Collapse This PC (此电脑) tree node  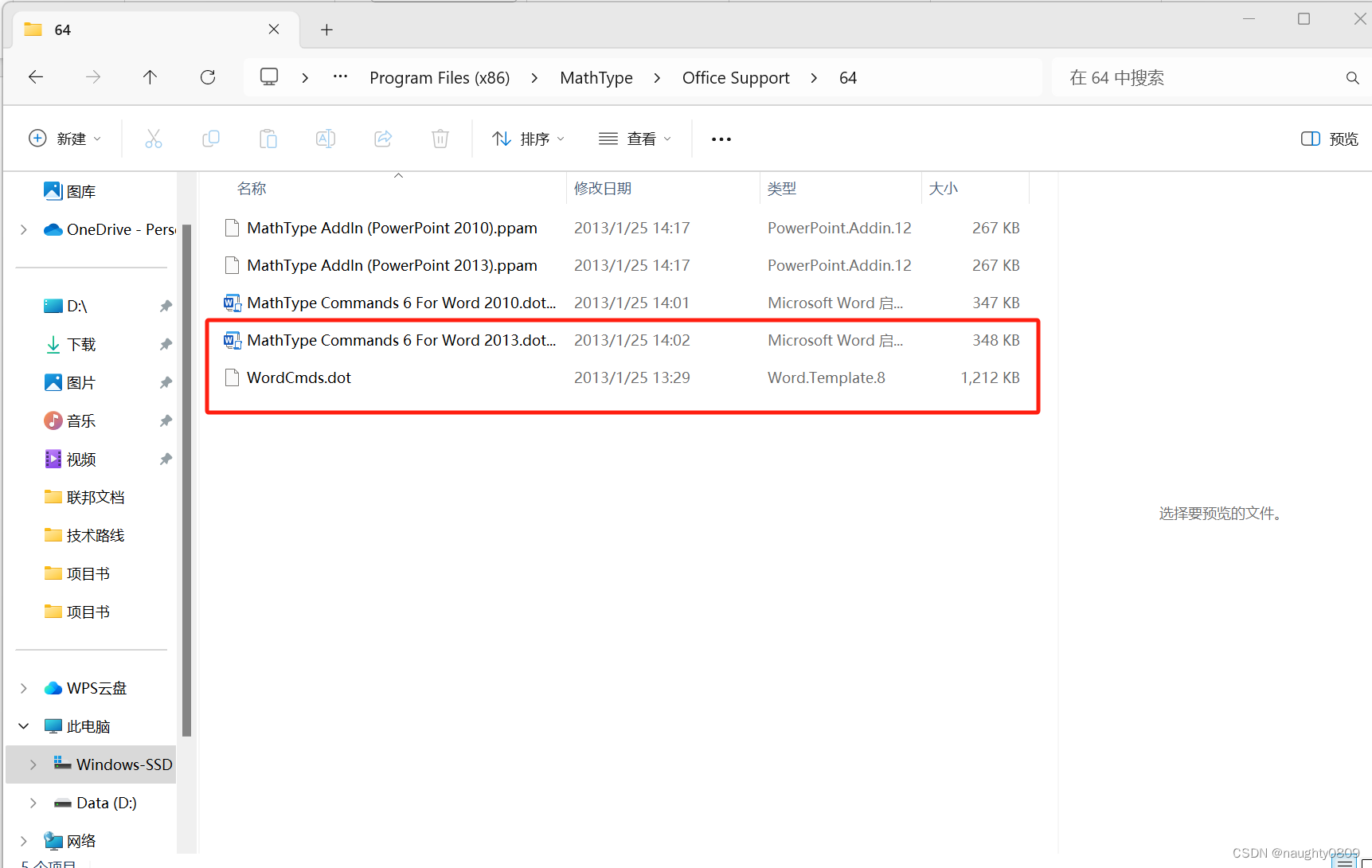pyautogui.click(x=24, y=726)
